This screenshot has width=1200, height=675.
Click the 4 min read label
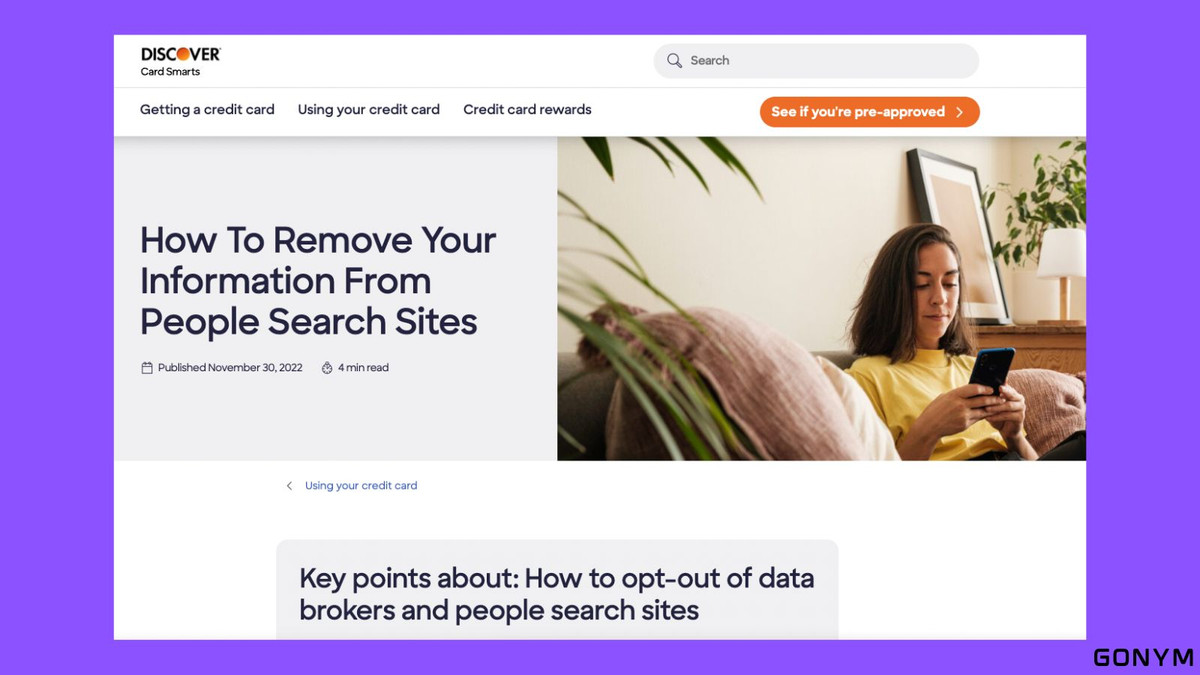pyautogui.click(x=363, y=368)
